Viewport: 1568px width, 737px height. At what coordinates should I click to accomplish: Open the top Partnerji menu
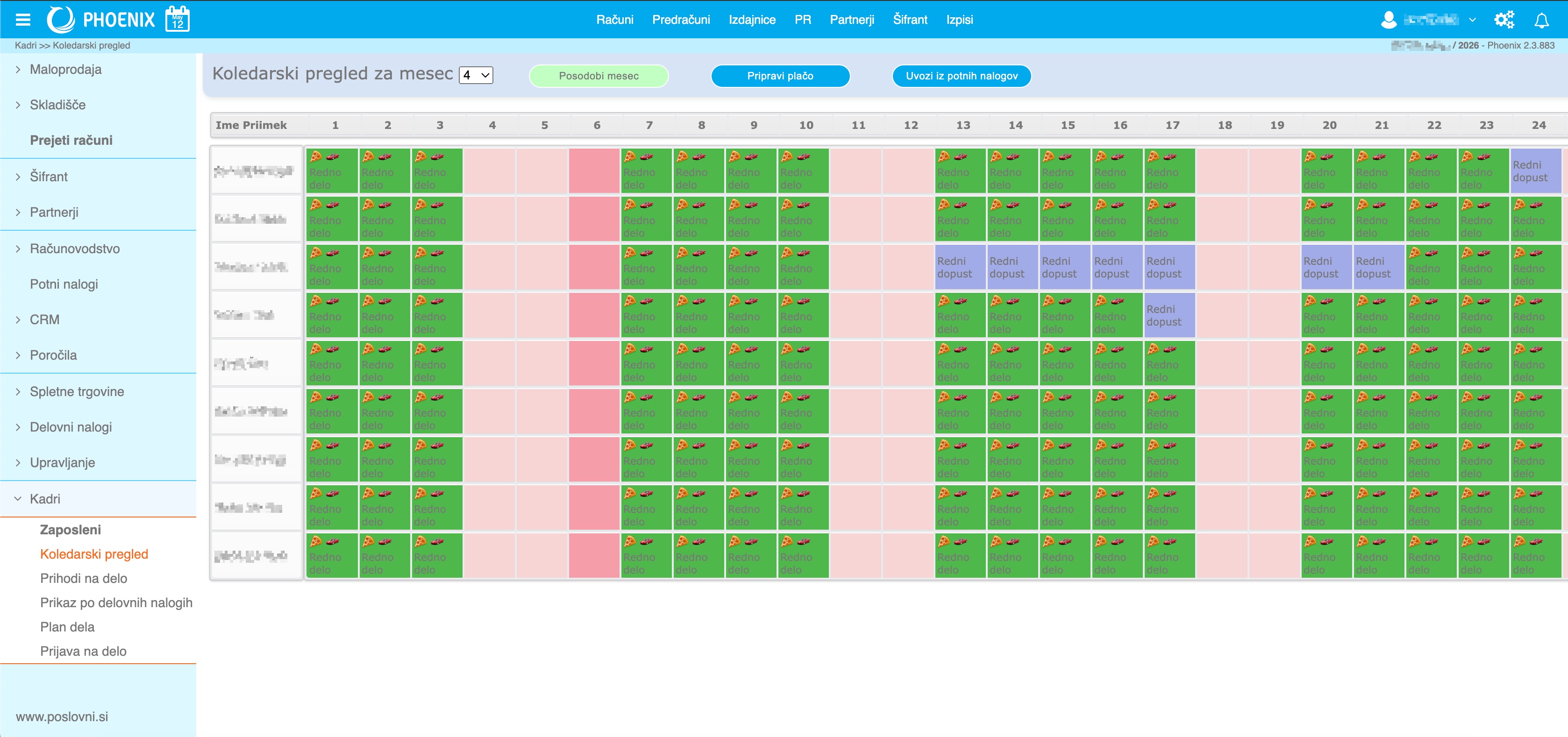tap(852, 20)
